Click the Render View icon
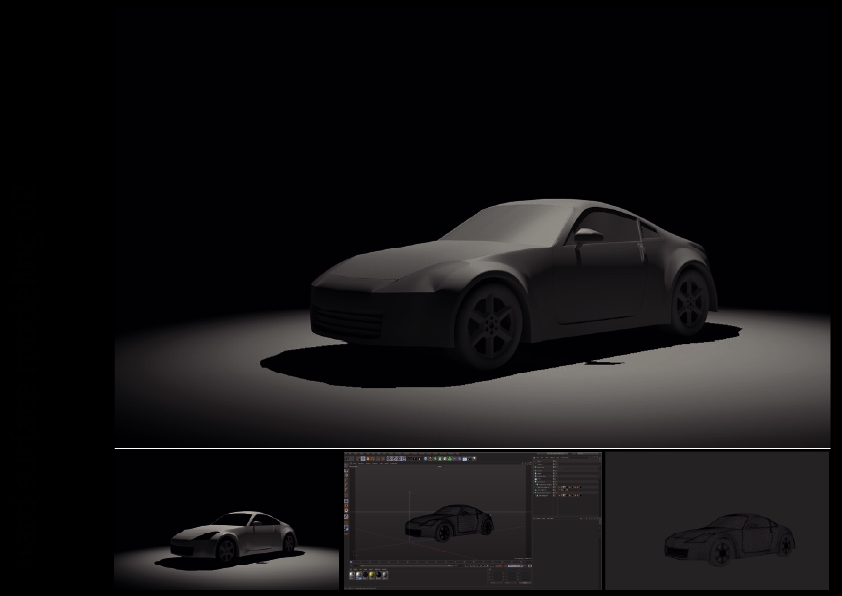 click(410, 459)
